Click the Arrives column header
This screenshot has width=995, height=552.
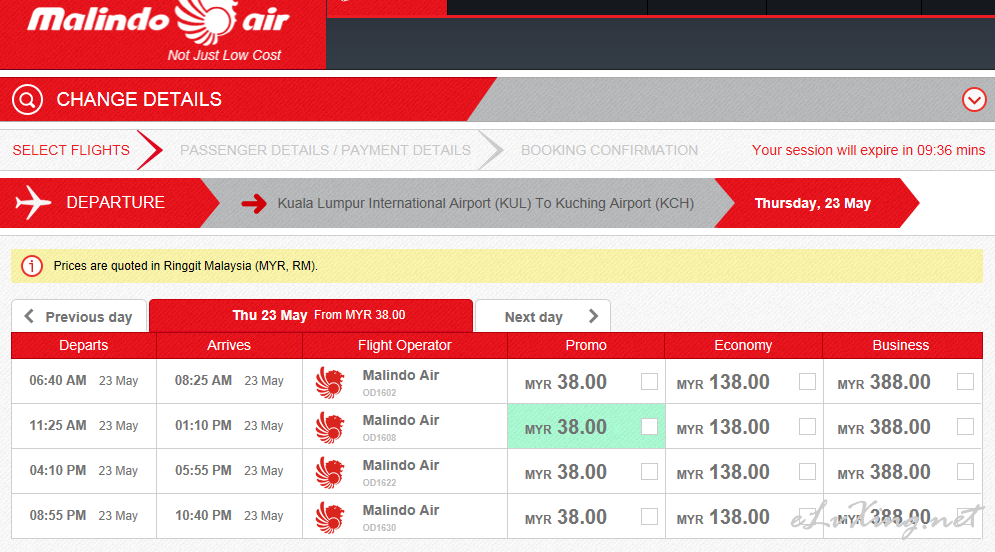pos(229,345)
